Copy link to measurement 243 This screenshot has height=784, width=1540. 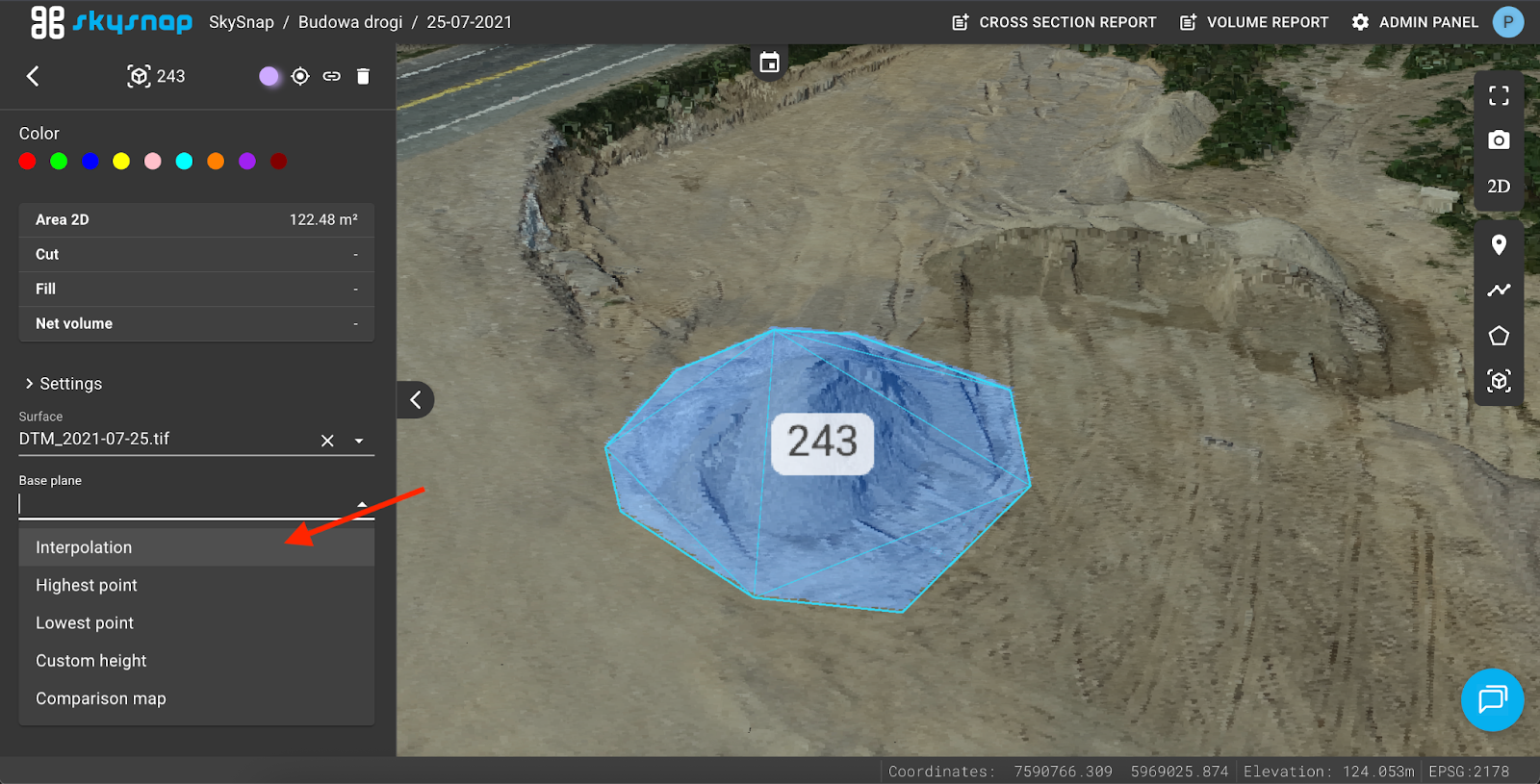pos(331,76)
